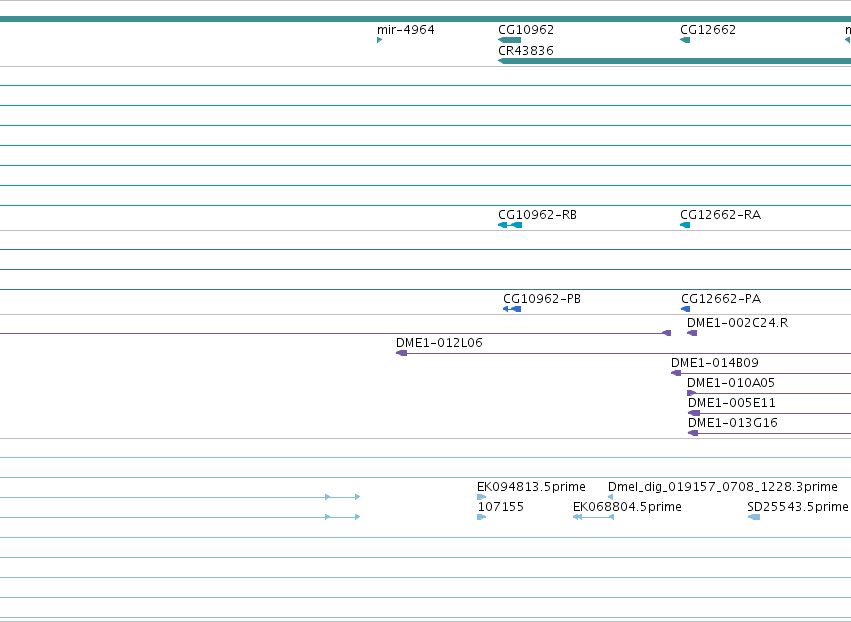This screenshot has height=622, width=851.
Task: Select the CG12662-RA transcript label
Action: click(x=720, y=215)
